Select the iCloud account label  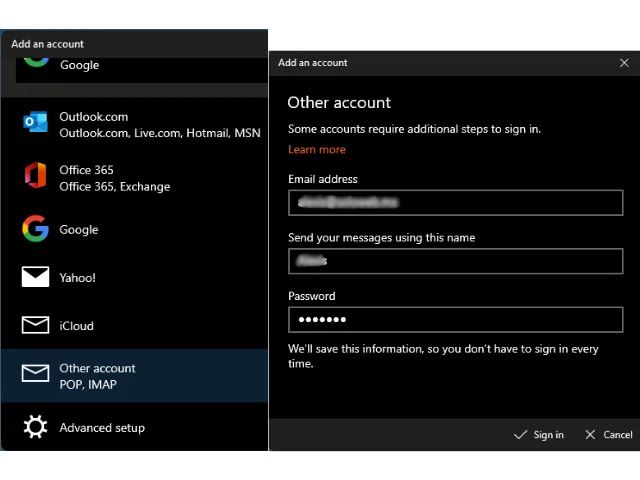tap(76, 326)
